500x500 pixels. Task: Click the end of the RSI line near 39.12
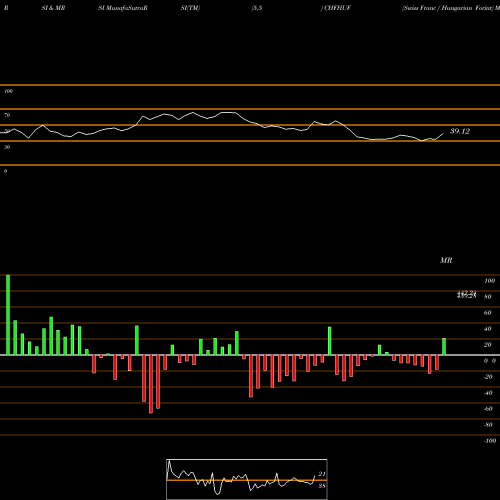click(443, 134)
